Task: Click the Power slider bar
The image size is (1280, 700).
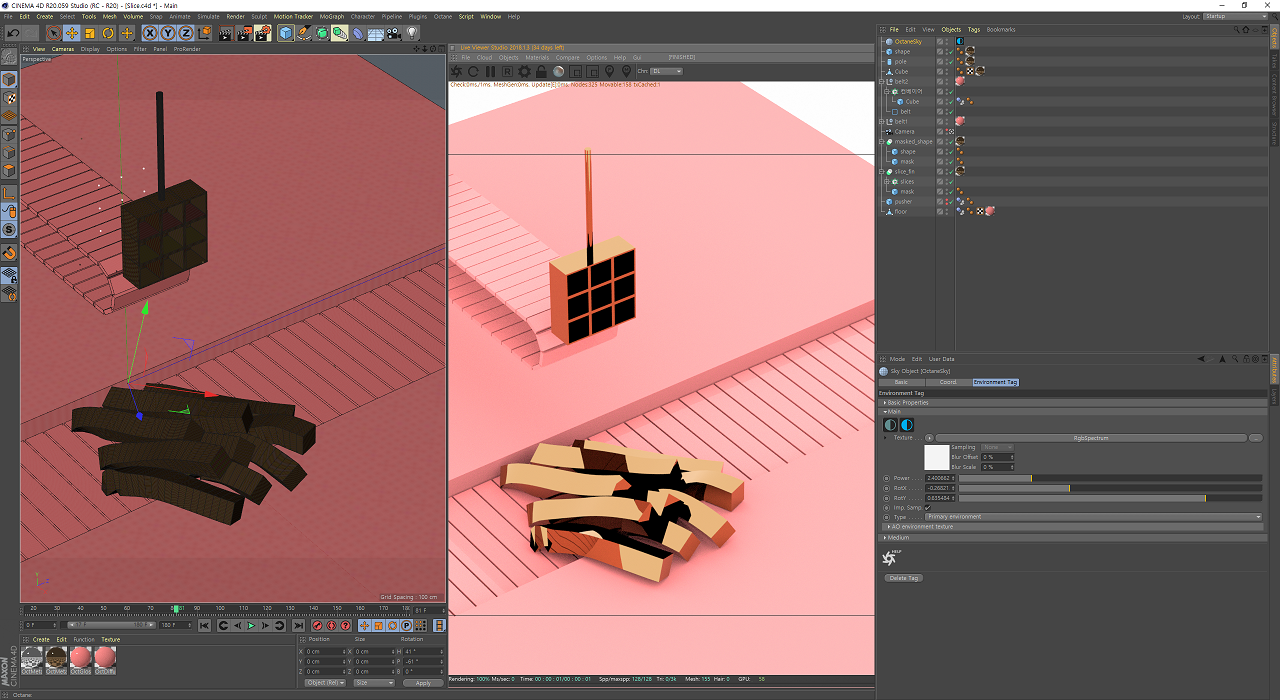Action: (1110, 478)
